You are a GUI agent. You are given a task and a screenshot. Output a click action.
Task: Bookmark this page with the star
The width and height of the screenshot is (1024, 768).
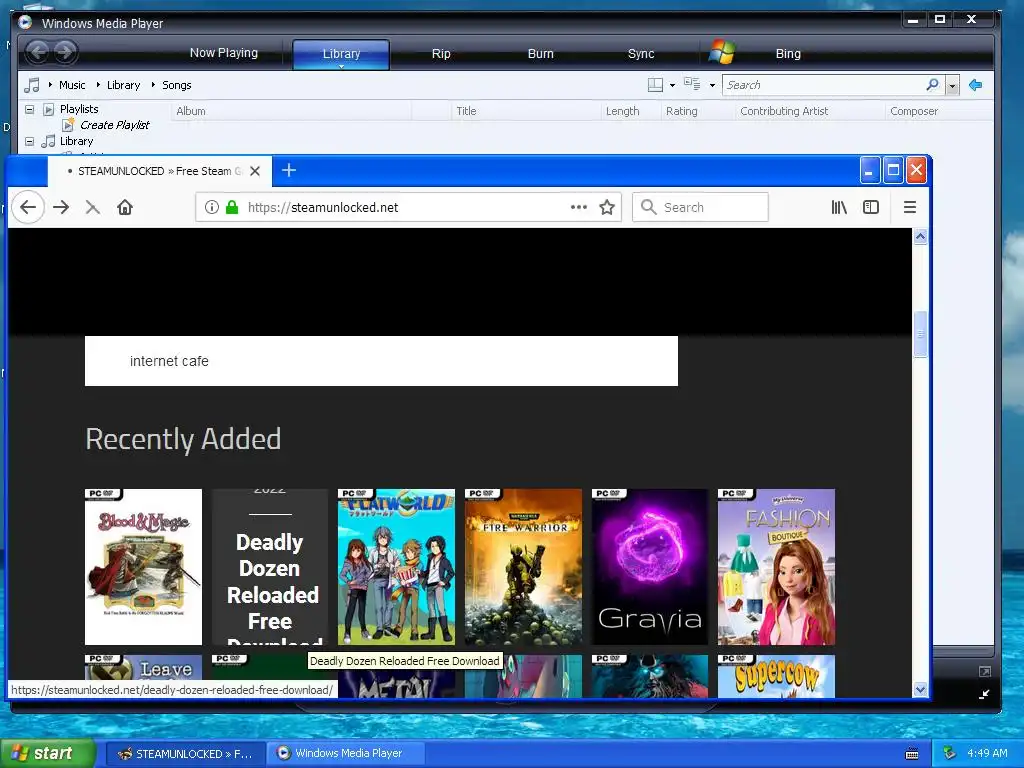click(607, 208)
